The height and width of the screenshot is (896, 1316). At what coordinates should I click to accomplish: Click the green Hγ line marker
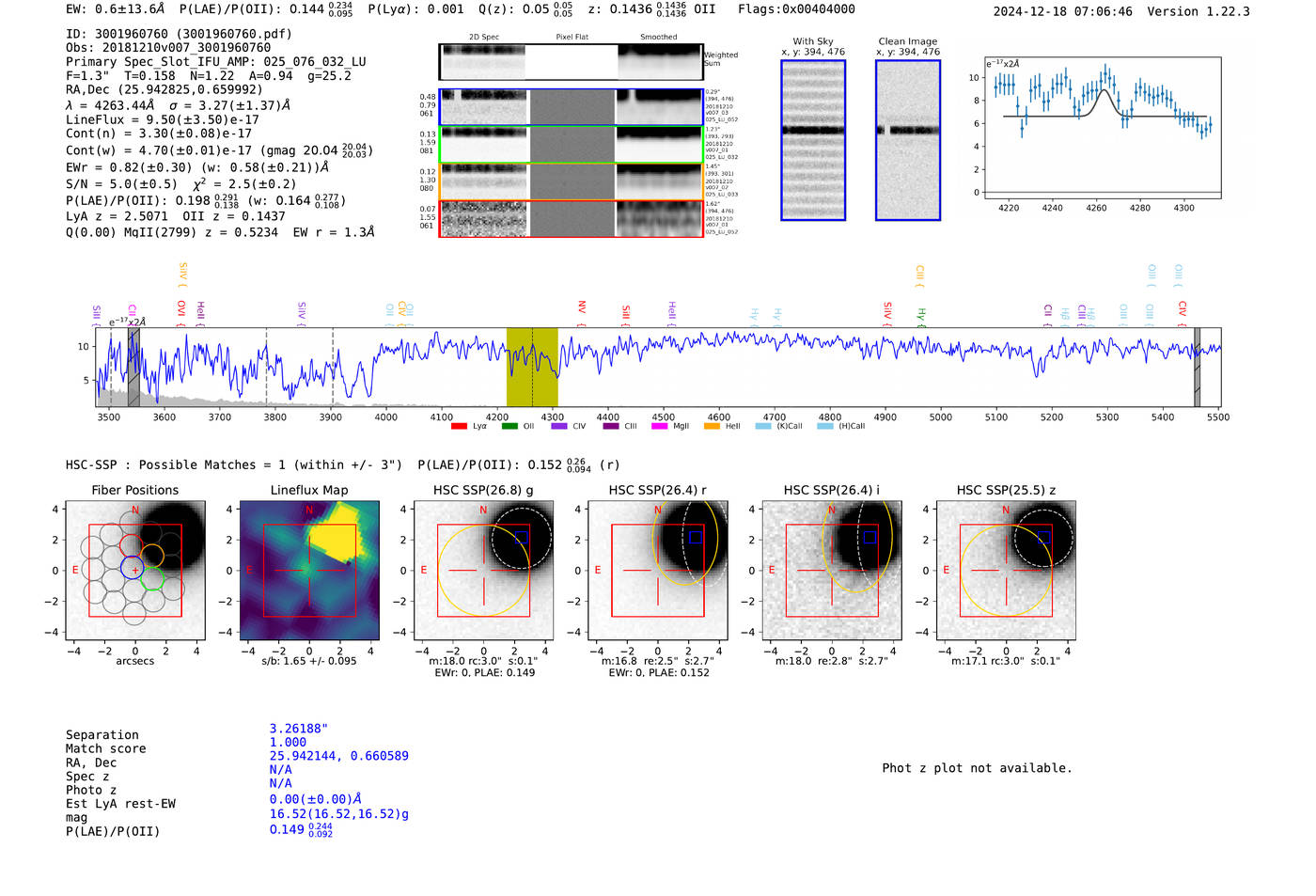(x=921, y=317)
